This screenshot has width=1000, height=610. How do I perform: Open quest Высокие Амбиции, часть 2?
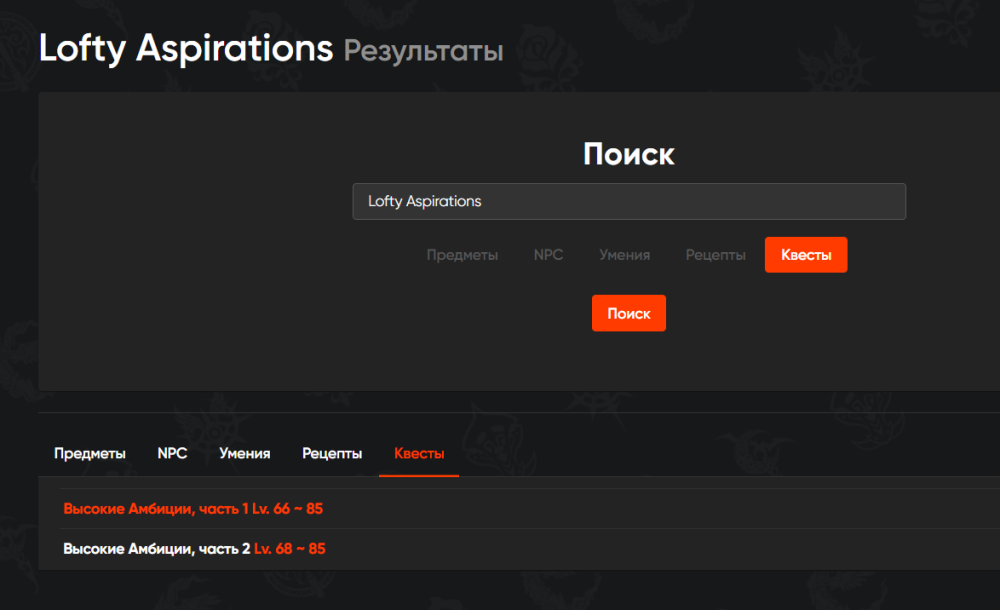coord(156,549)
